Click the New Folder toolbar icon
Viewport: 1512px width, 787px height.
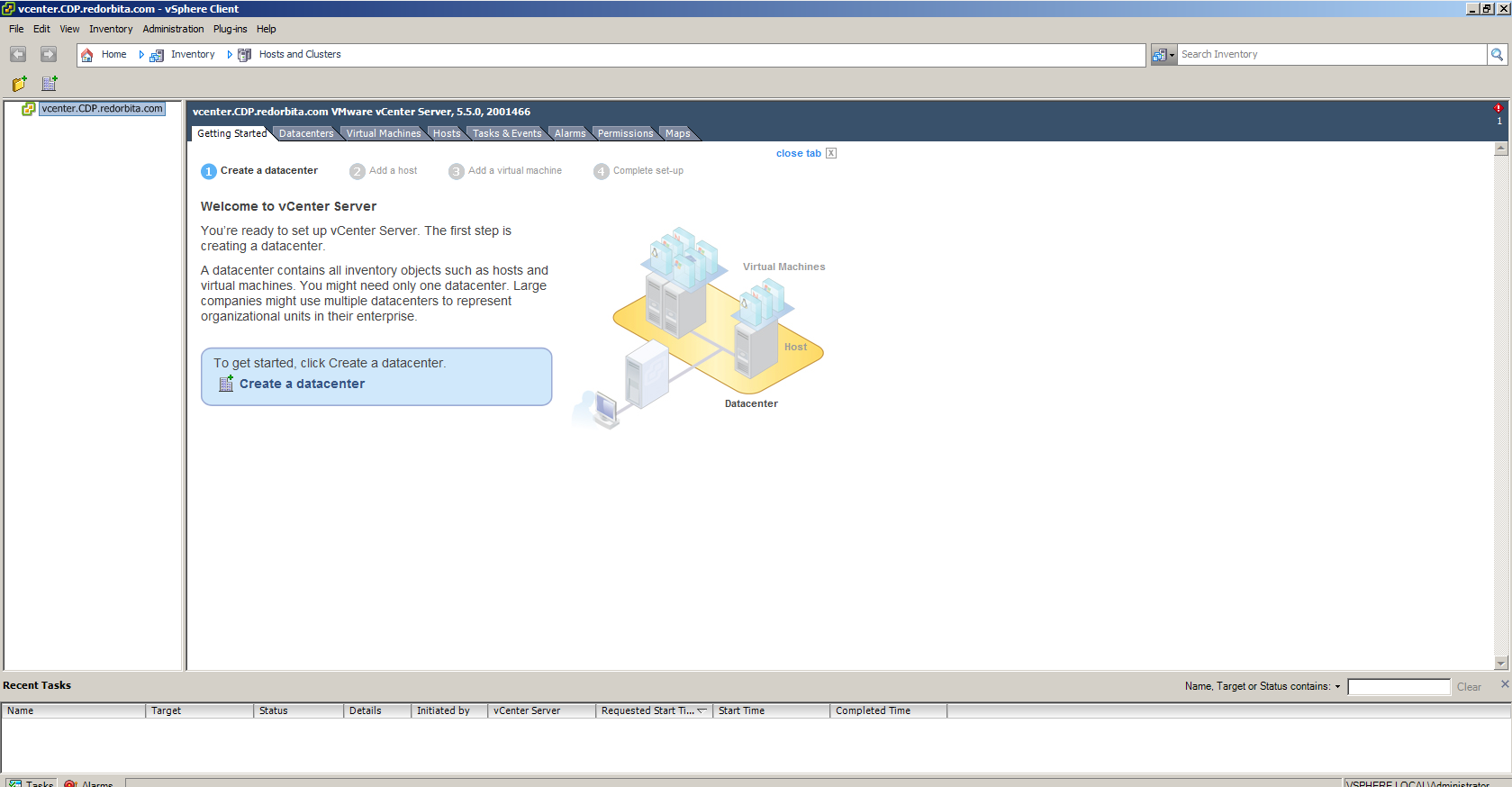click(19, 84)
